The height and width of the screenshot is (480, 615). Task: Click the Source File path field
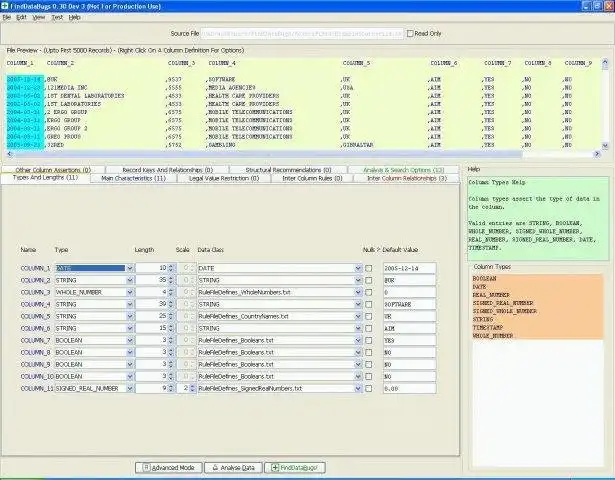pos(302,33)
